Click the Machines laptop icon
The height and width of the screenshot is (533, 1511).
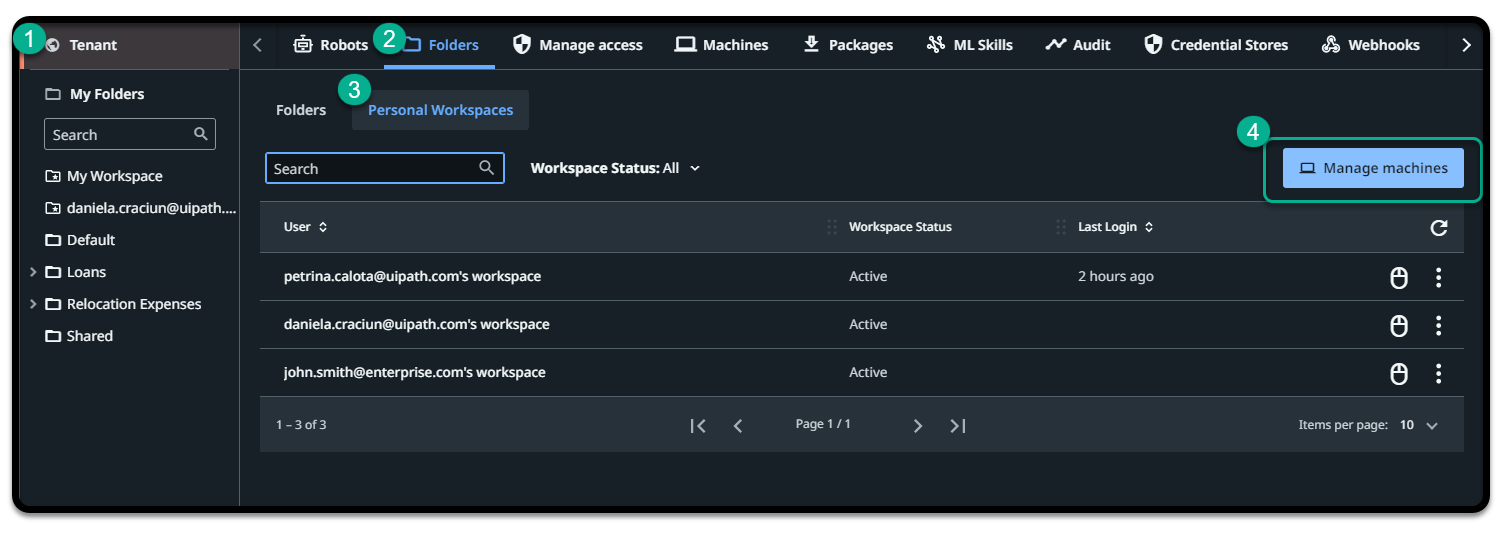[685, 44]
